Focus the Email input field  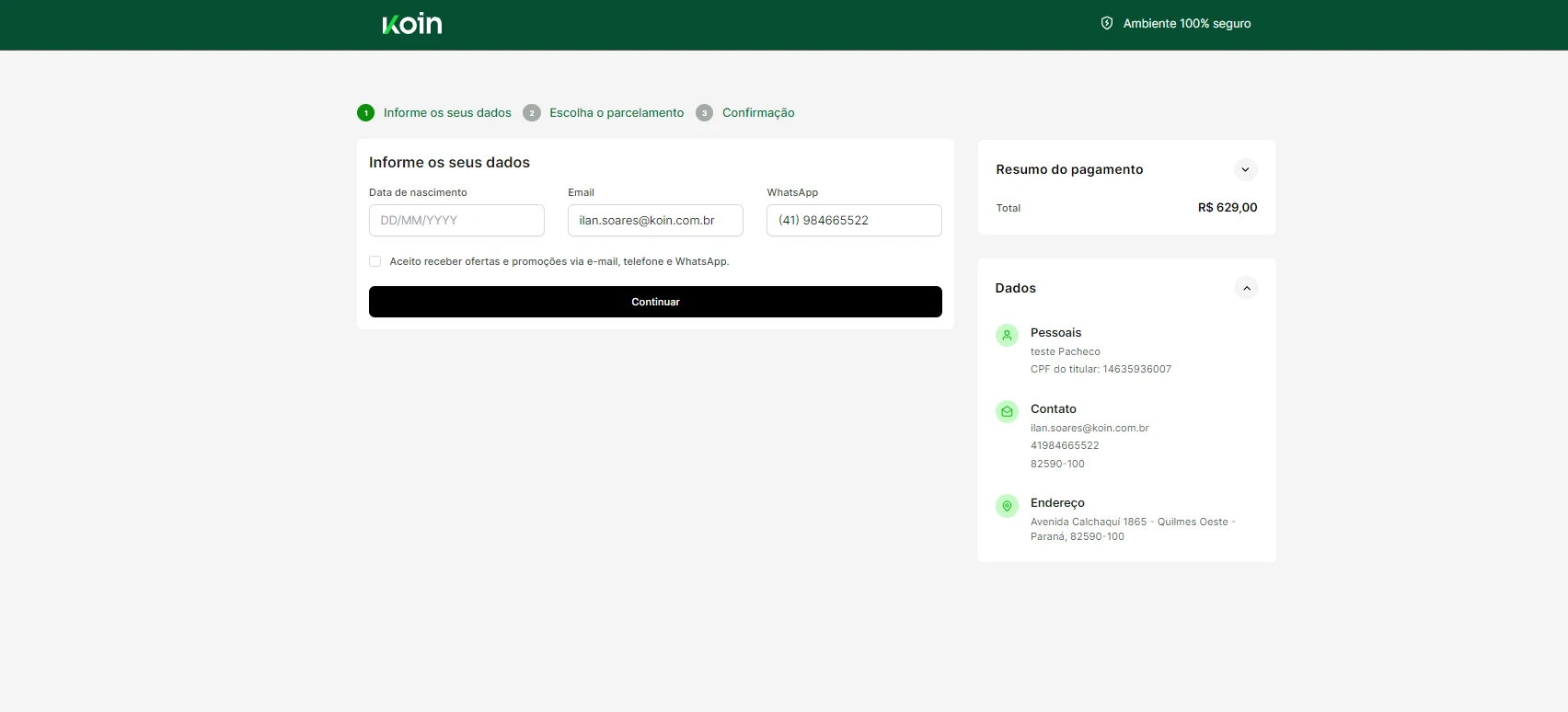655,221
